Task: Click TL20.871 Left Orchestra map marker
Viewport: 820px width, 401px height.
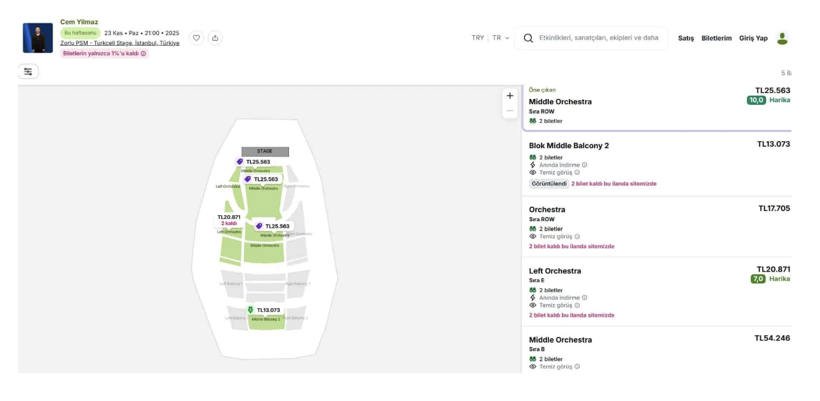Action: (229, 217)
